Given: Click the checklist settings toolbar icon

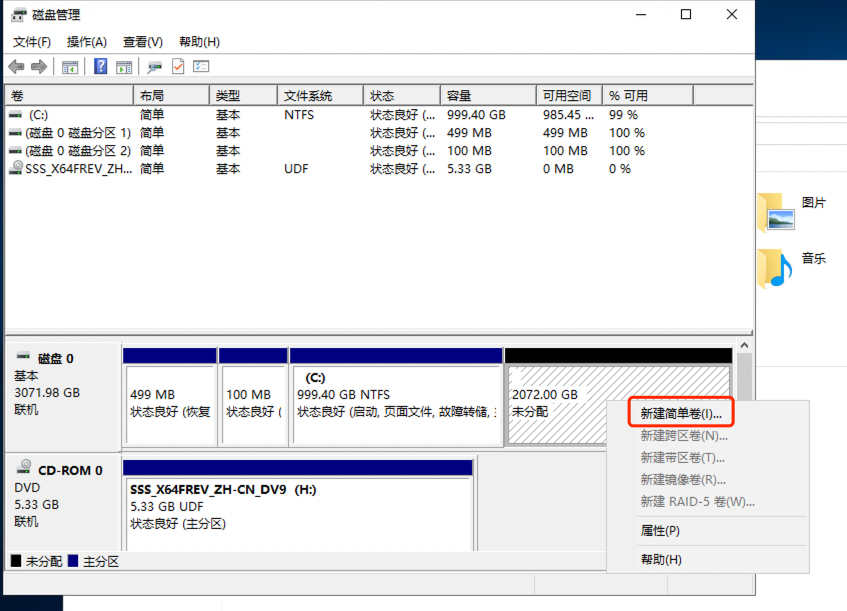Looking at the screenshot, I should (x=201, y=67).
